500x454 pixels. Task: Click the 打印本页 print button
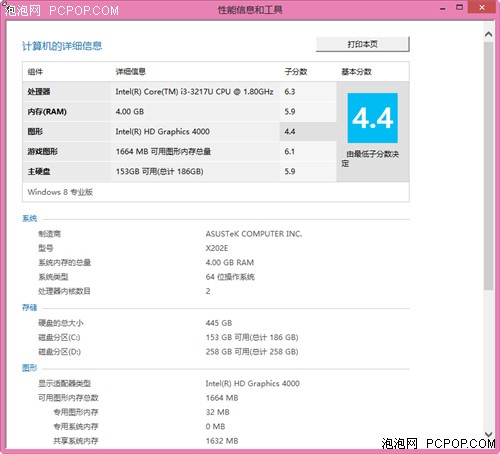click(362, 44)
